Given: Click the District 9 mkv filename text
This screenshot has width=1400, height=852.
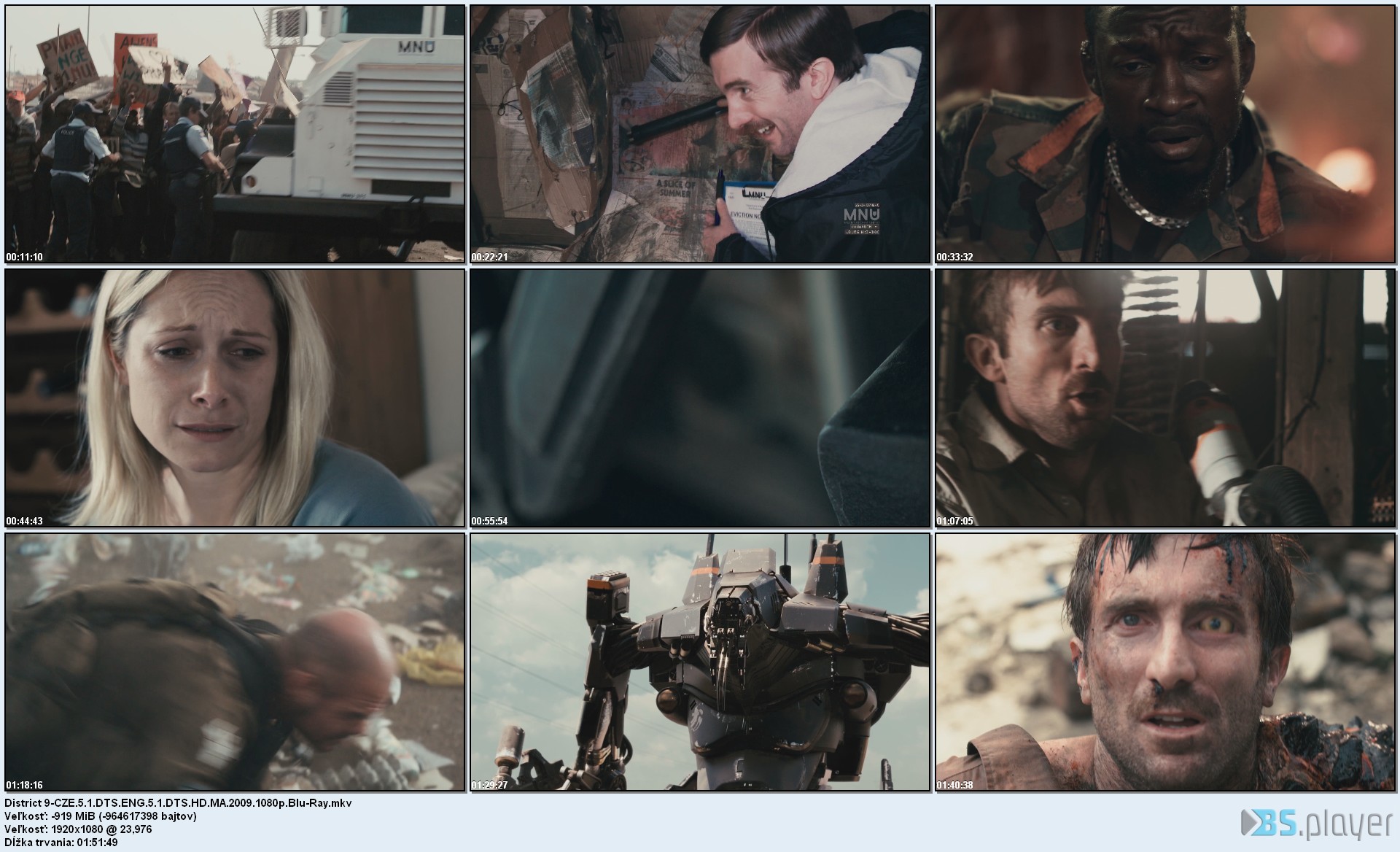Looking at the screenshot, I should click(x=179, y=802).
